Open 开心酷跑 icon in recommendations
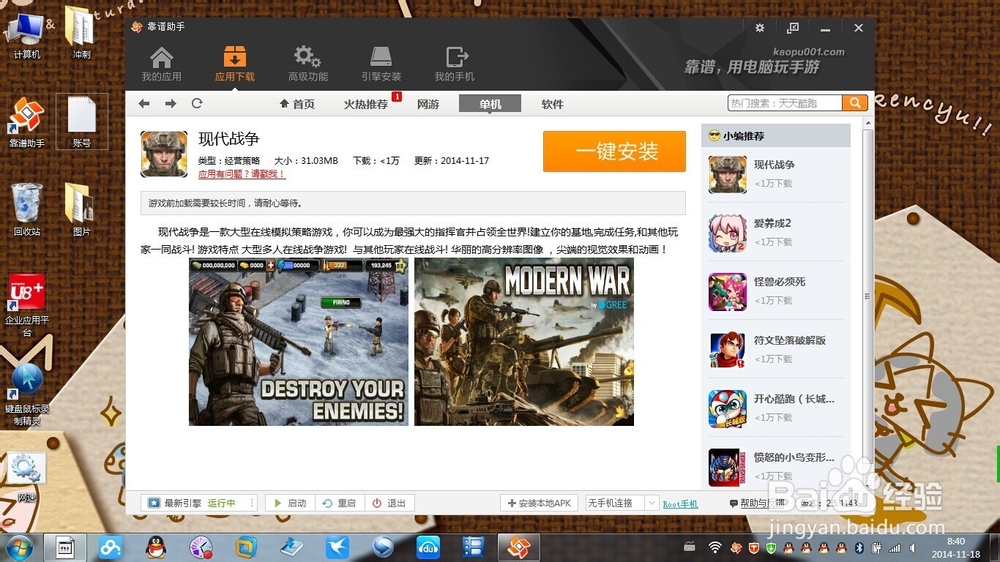The height and width of the screenshot is (562, 1000). pyautogui.click(x=727, y=409)
